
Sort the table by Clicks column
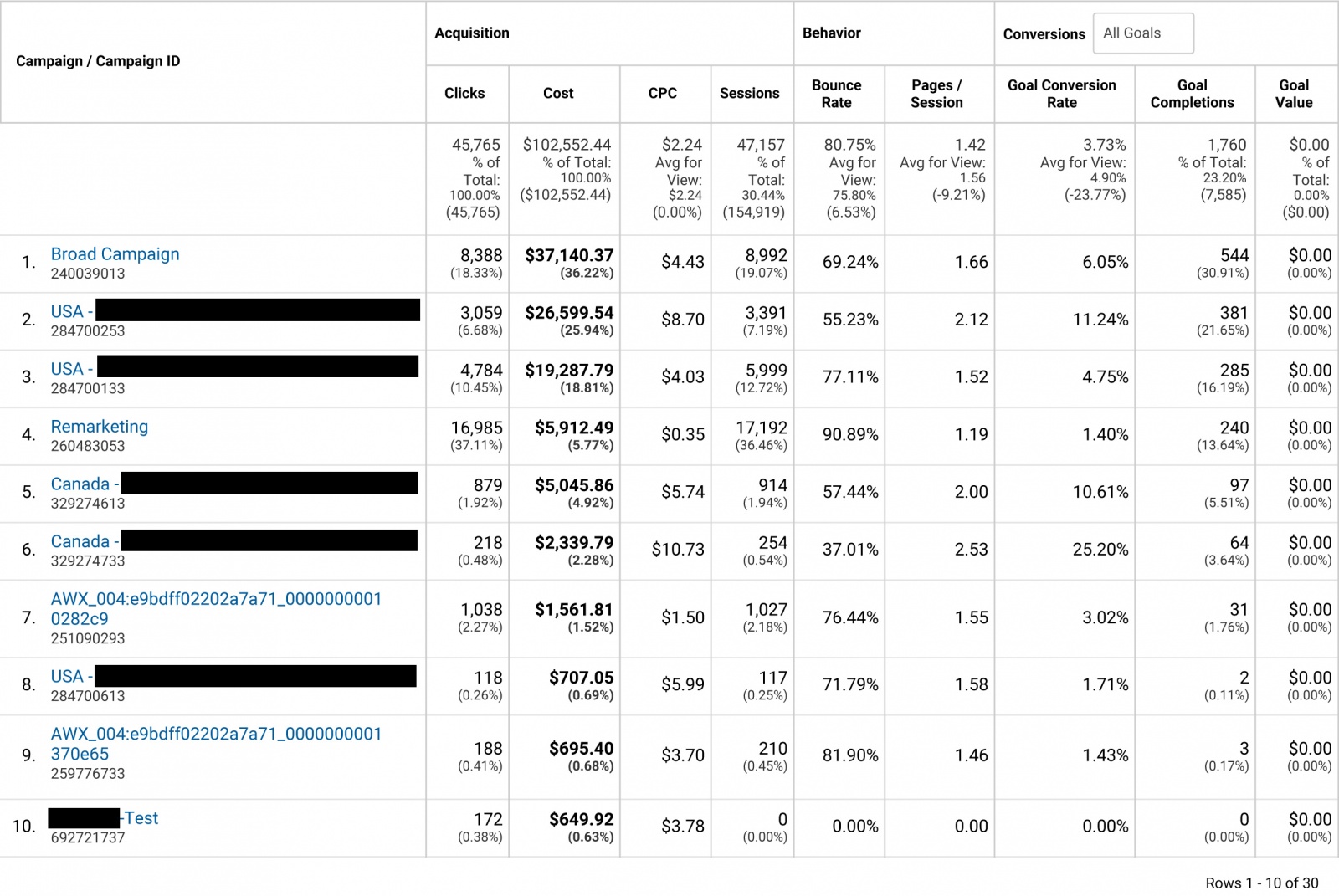pyautogui.click(x=465, y=95)
